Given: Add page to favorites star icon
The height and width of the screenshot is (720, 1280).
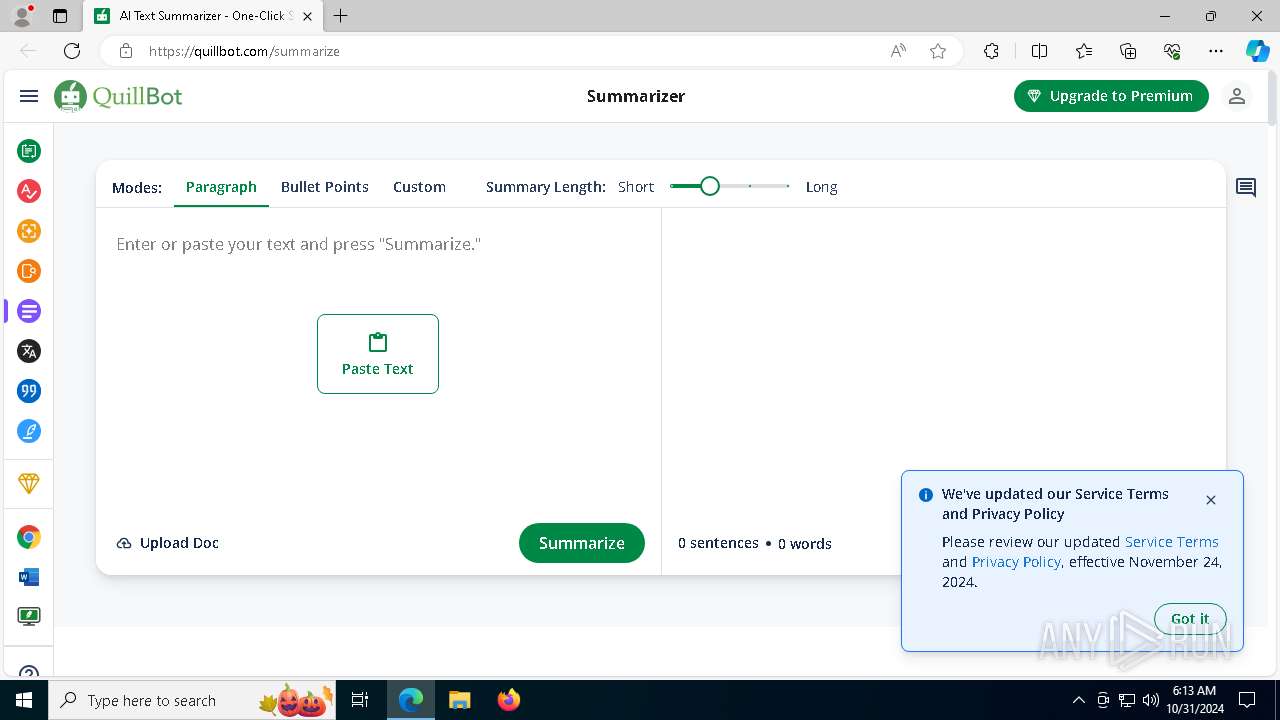Looking at the screenshot, I should [938, 51].
